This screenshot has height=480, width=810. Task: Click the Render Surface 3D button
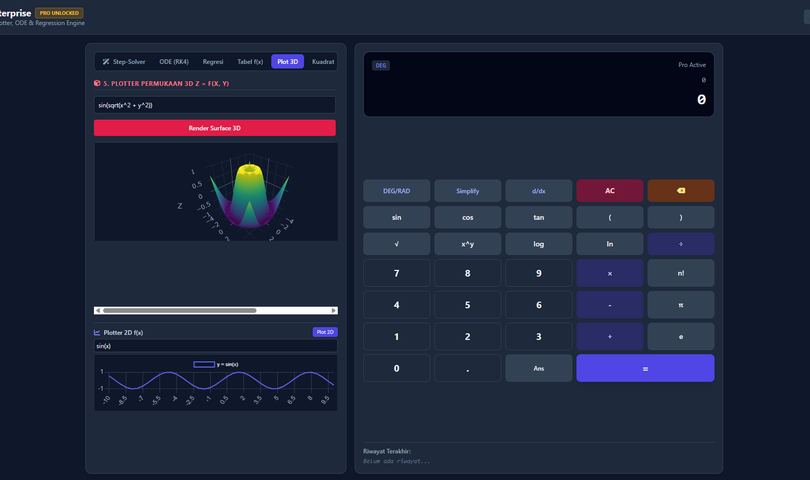point(214,128)
